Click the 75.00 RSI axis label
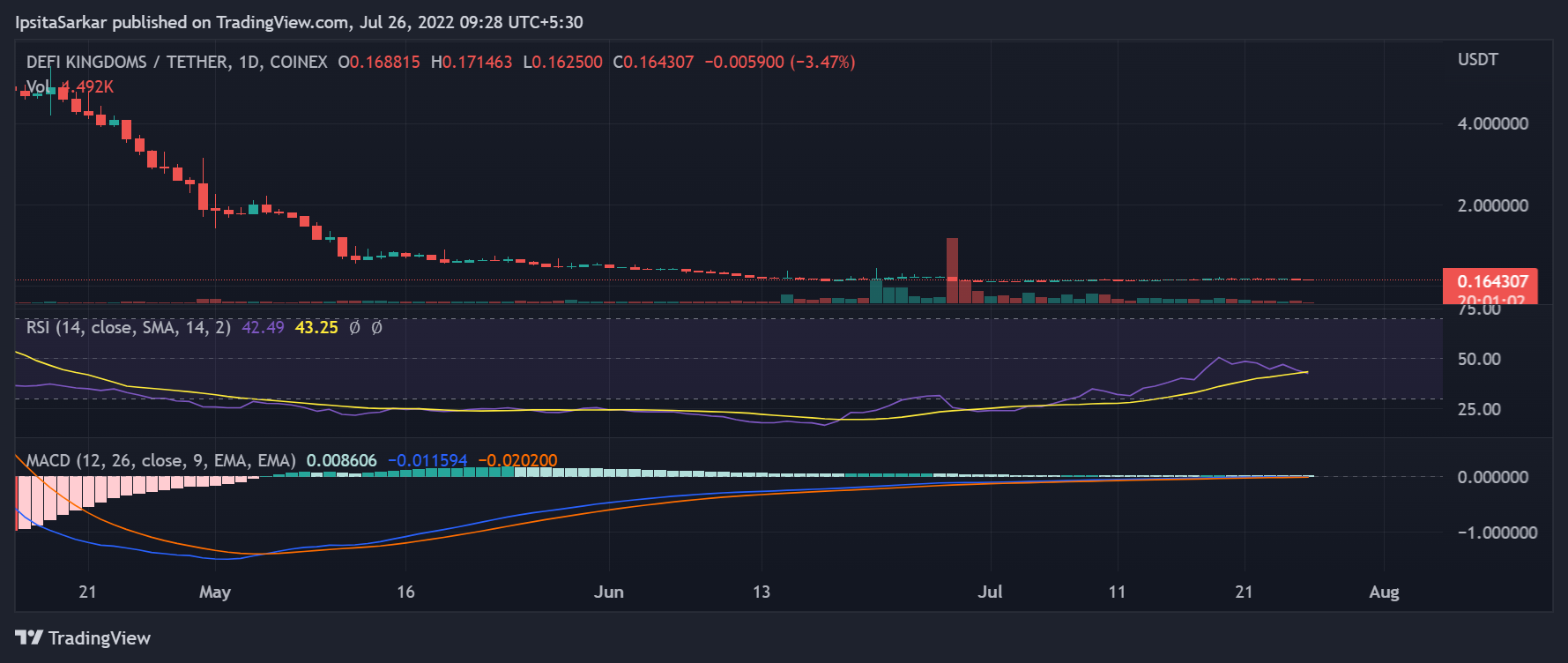 1479,309
